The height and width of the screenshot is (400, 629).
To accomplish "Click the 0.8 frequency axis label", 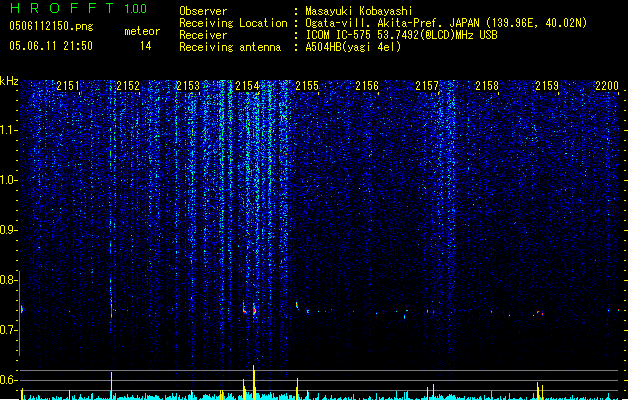I will 8,280.
